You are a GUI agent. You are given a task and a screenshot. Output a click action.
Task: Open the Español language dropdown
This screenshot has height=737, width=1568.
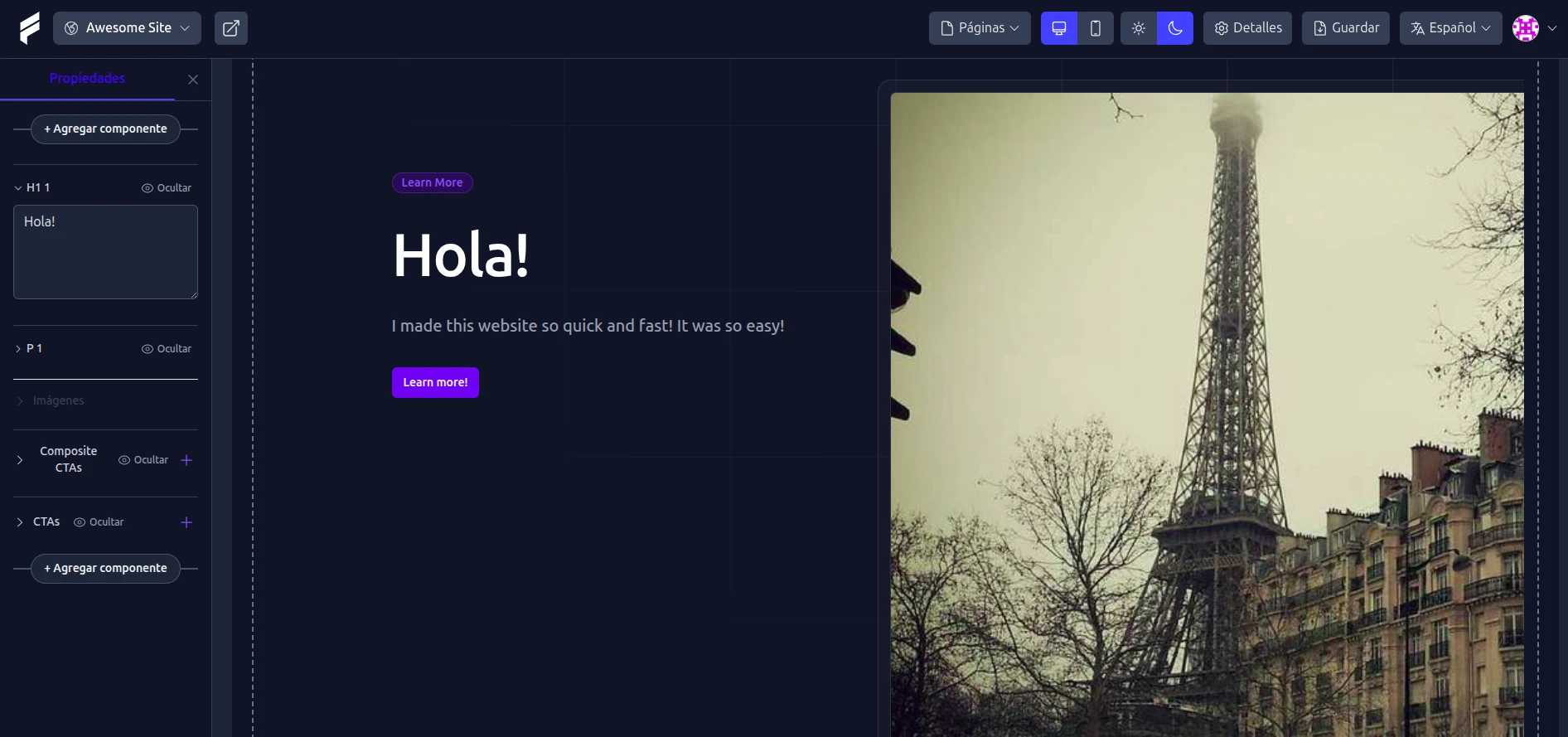[x=1450, y=28]
